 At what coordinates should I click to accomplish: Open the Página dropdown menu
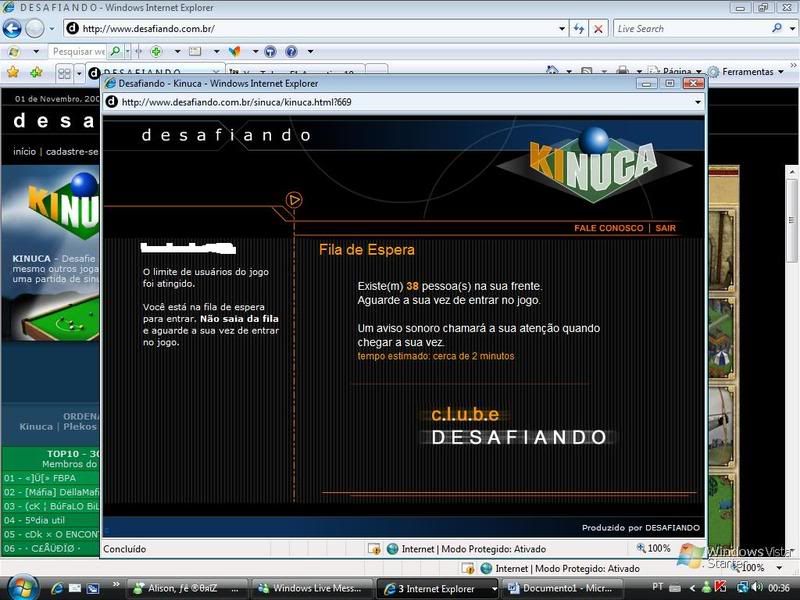pos(676,73)
